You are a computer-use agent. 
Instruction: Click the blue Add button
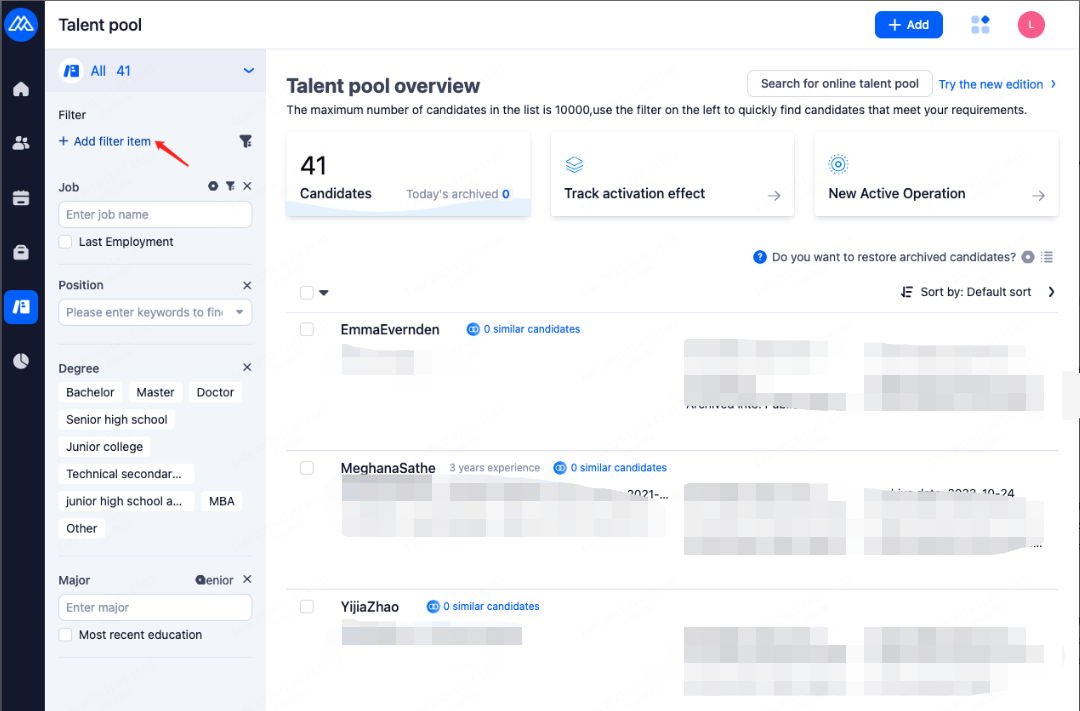click(x=908, y=25)
